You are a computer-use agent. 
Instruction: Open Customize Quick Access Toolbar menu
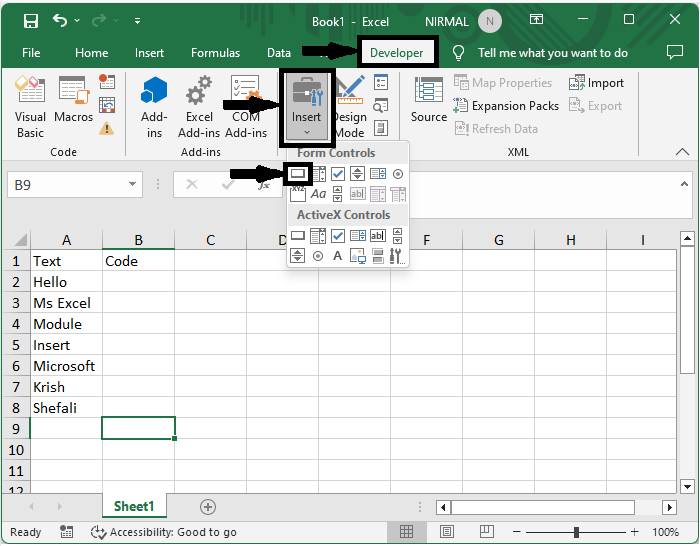pyautogui.click(x=138, y=21)
